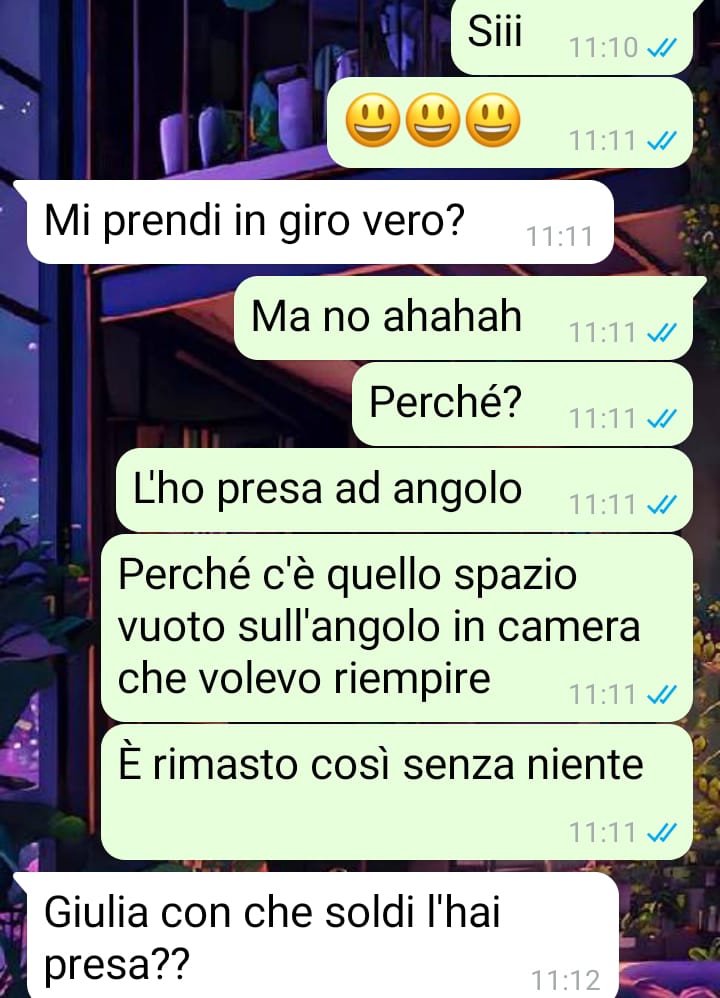This screenshot has width=720, height=998.
Task: Tap the first grinning emoji
Action: pyautogui.click(x=372, y=120)
